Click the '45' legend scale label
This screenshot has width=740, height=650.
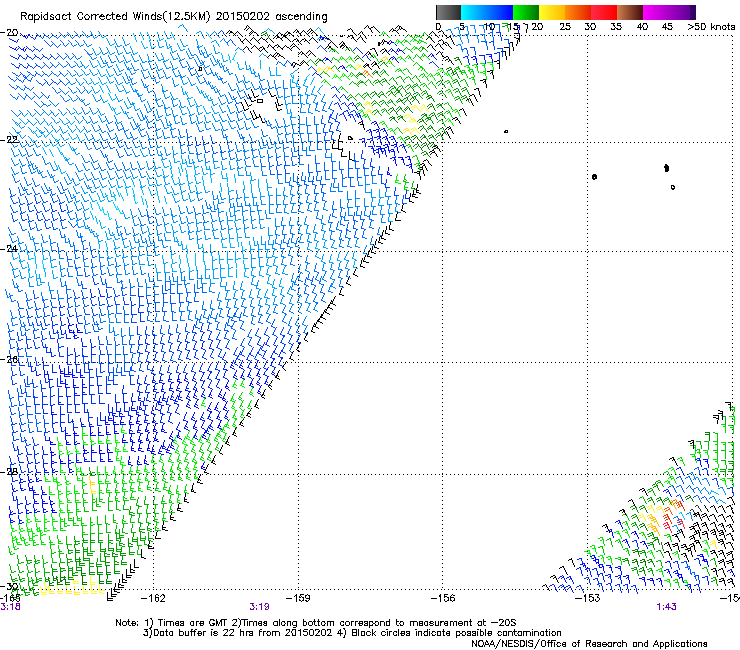667,27
